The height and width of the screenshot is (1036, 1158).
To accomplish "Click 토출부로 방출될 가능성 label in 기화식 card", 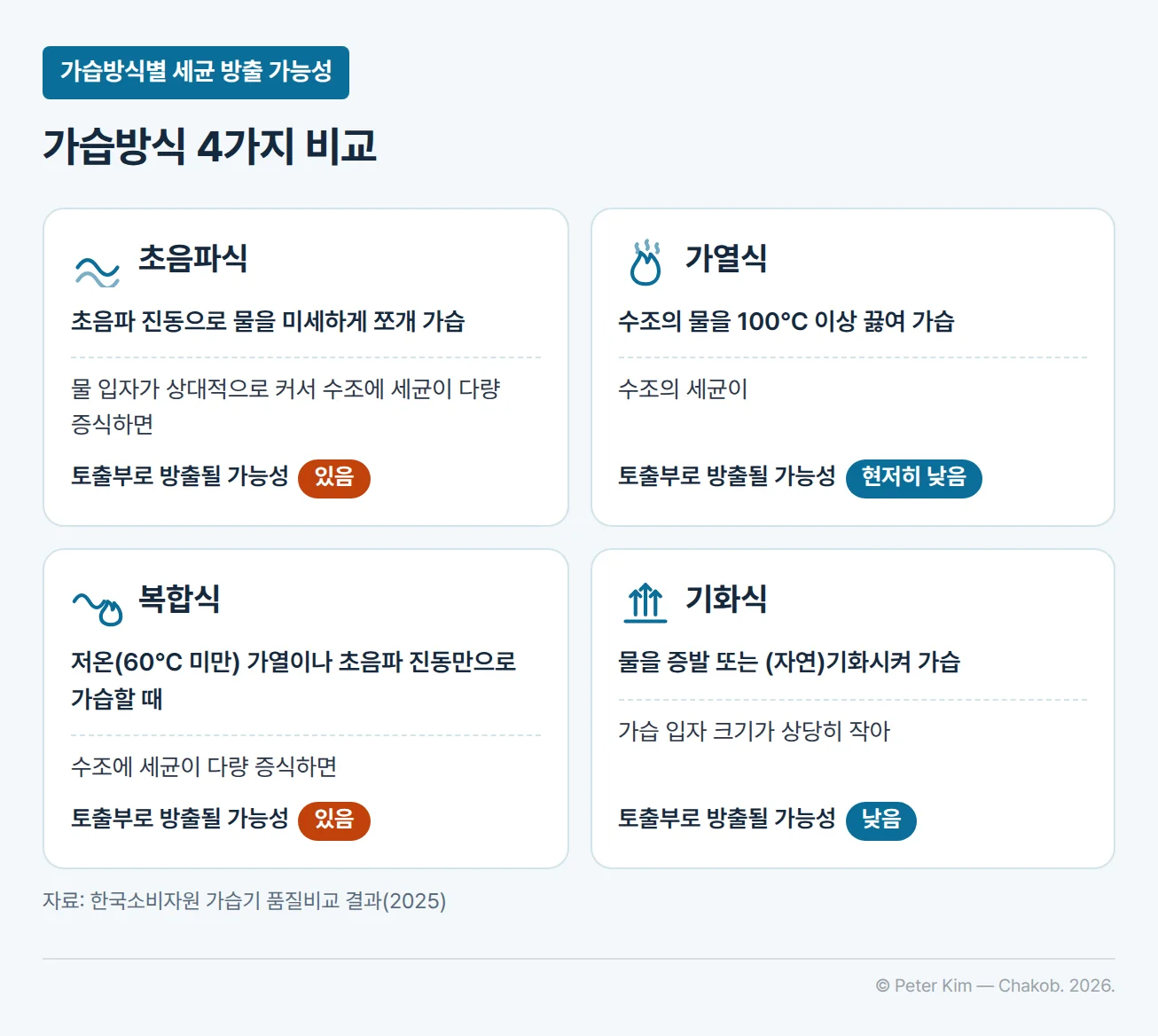I will tap(727, 818).
